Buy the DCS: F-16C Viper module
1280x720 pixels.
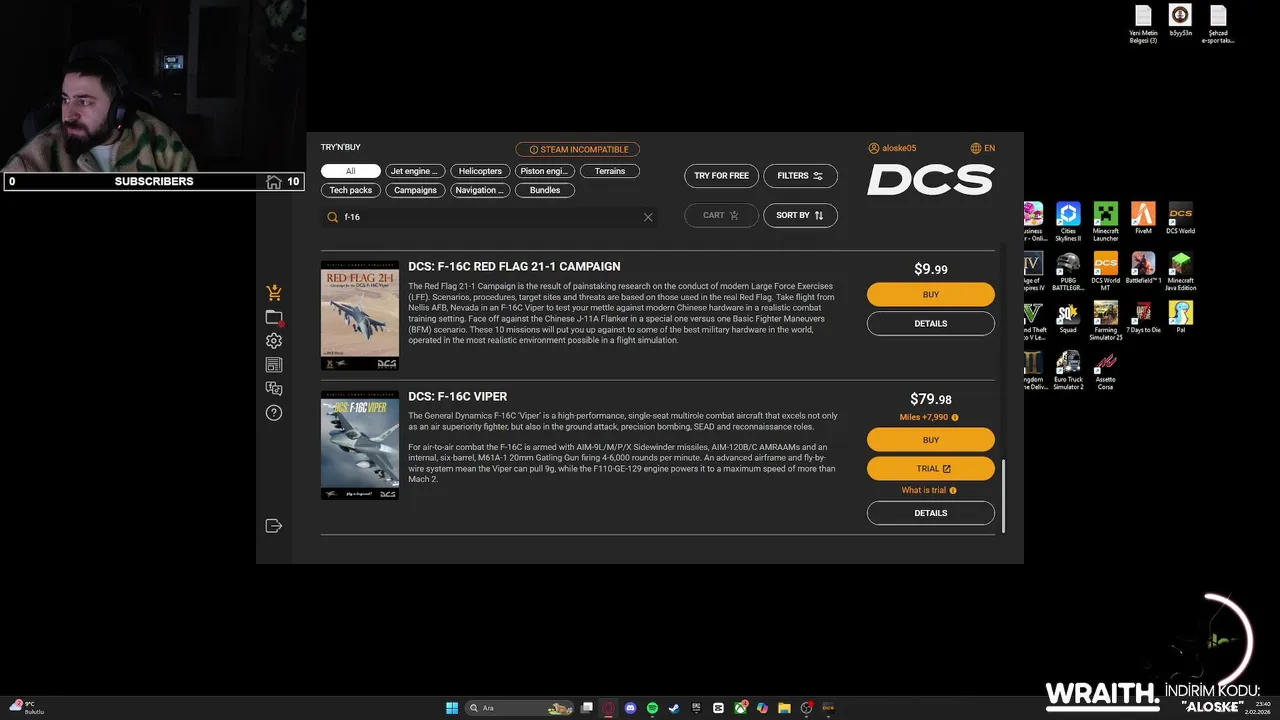(x=931, y=440)
